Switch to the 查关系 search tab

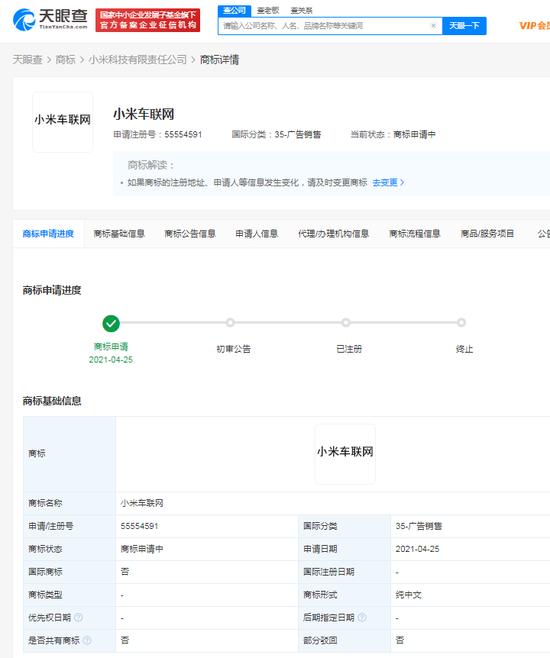pos(301,10)
